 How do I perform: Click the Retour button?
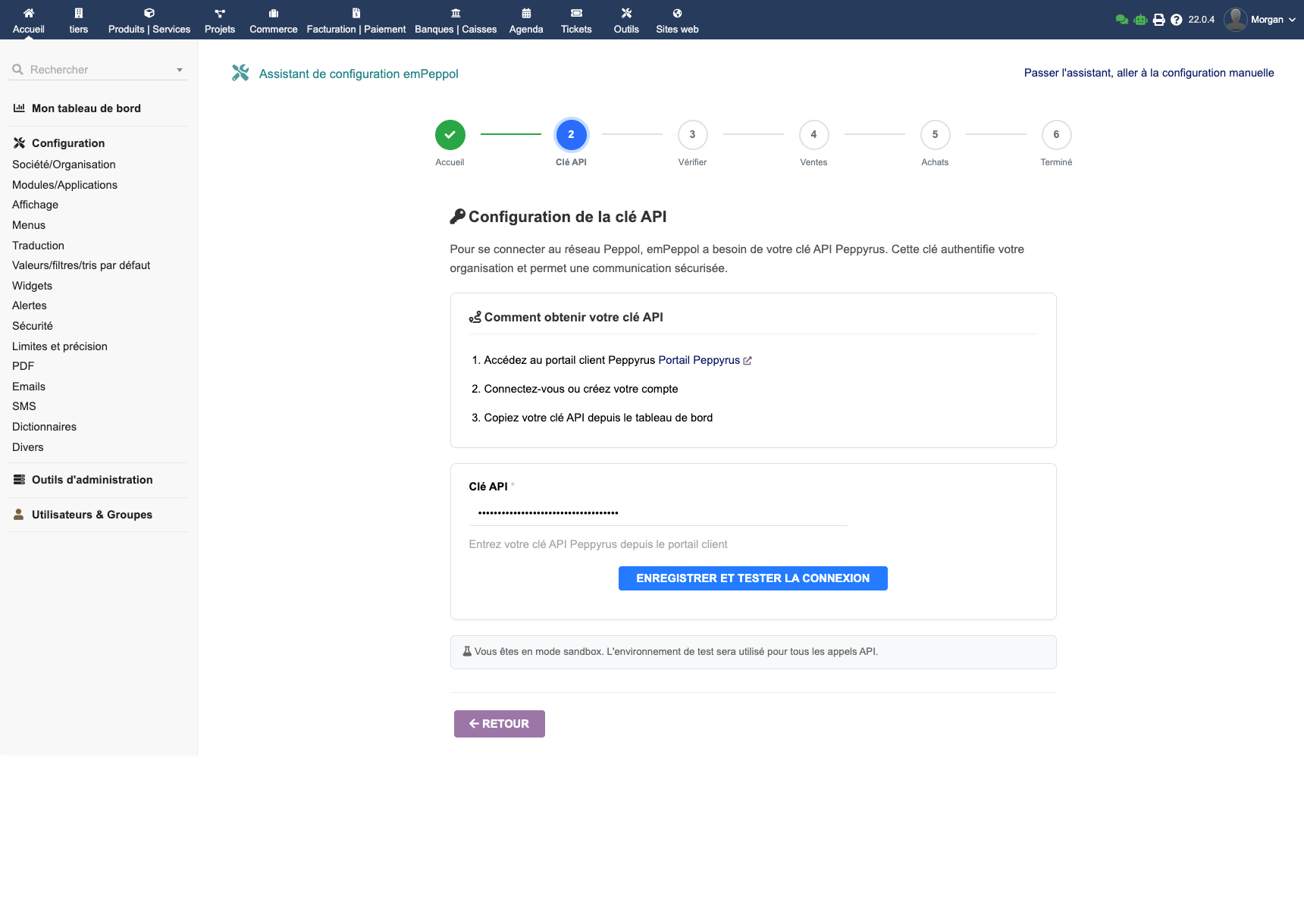click(x=499, y=724)
